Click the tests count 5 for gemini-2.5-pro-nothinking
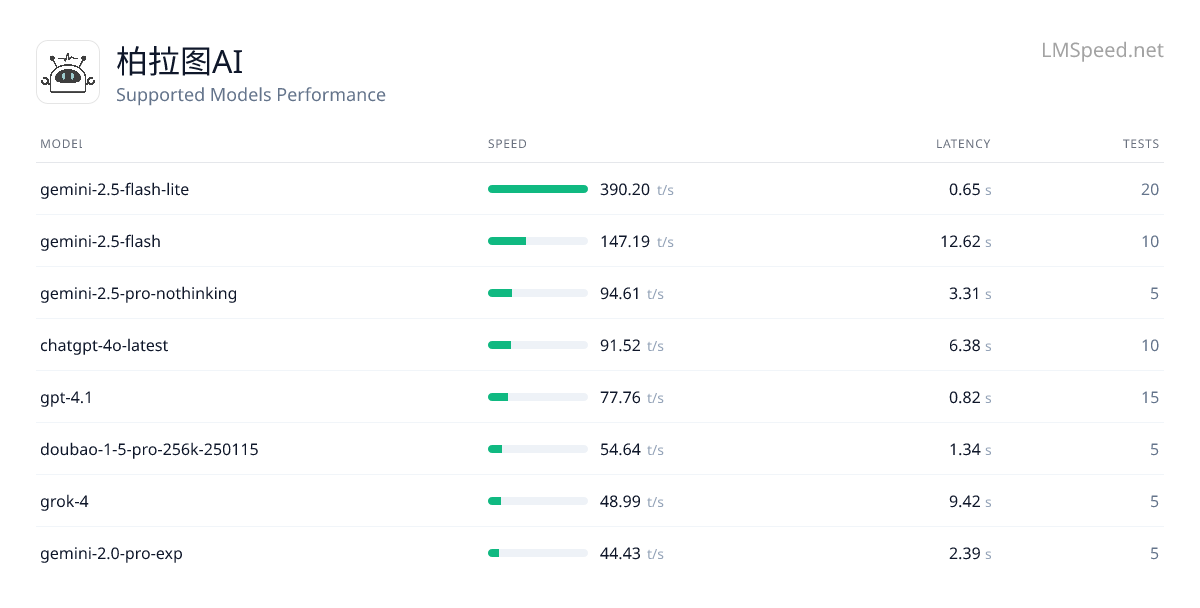Image resolution: width=1200 pixels, height=608 pixels. tap(1155, 293)
